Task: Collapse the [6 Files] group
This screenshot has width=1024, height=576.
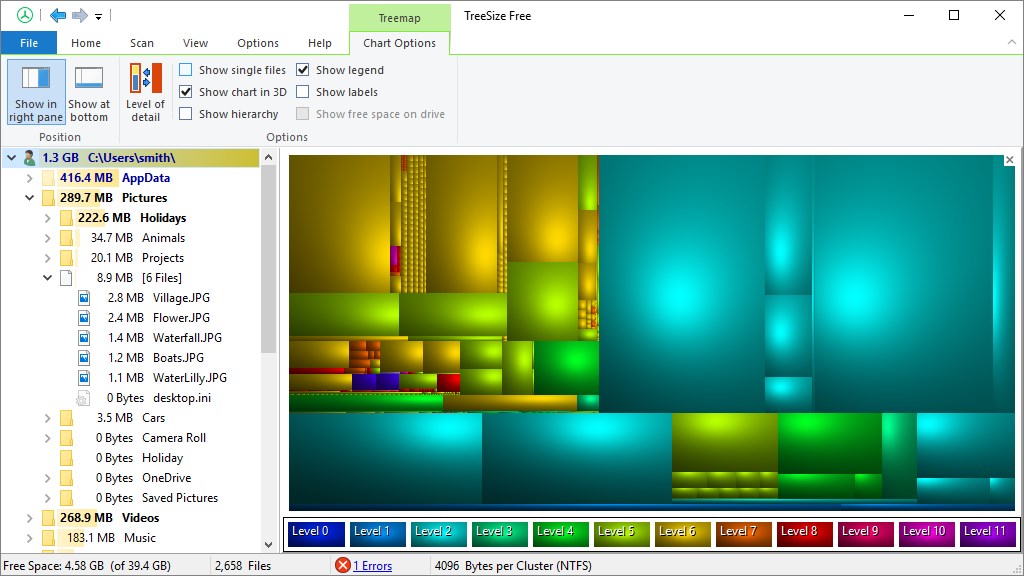Action: coord(47,278)
